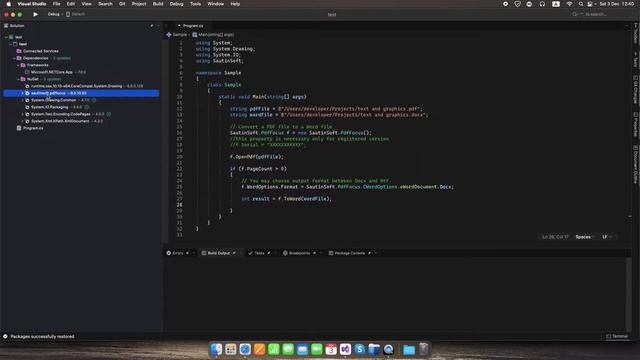The width and height of the screenshot is (640, 360).
Task: Collapse the NuGet folder
Action: (x=18, y=79)
